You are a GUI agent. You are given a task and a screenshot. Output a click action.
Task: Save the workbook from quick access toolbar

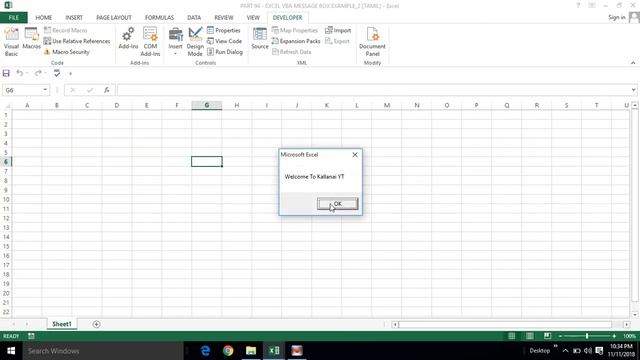click(x=6, y=73)
